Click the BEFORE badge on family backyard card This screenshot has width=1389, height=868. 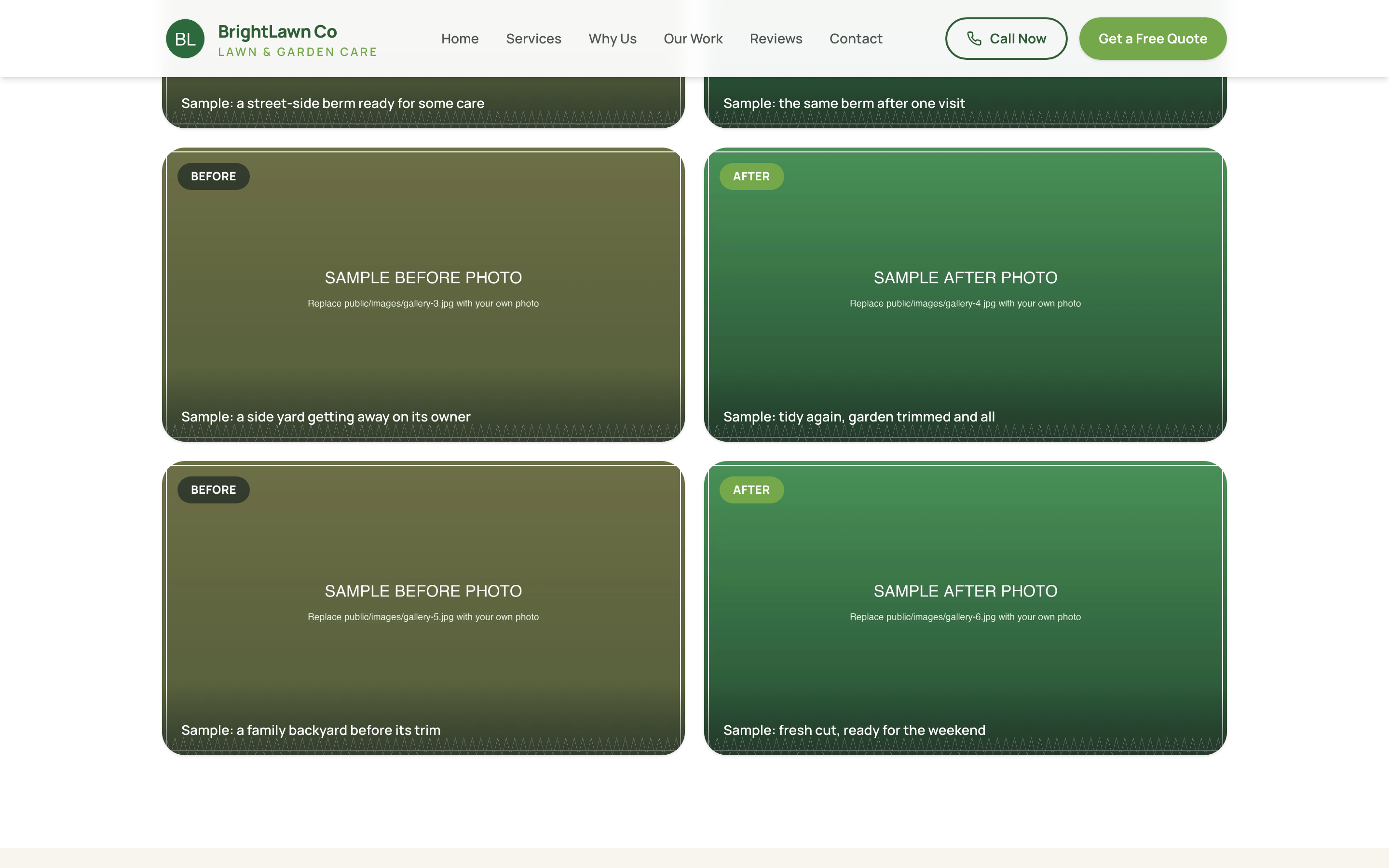(x=214, y=489)
